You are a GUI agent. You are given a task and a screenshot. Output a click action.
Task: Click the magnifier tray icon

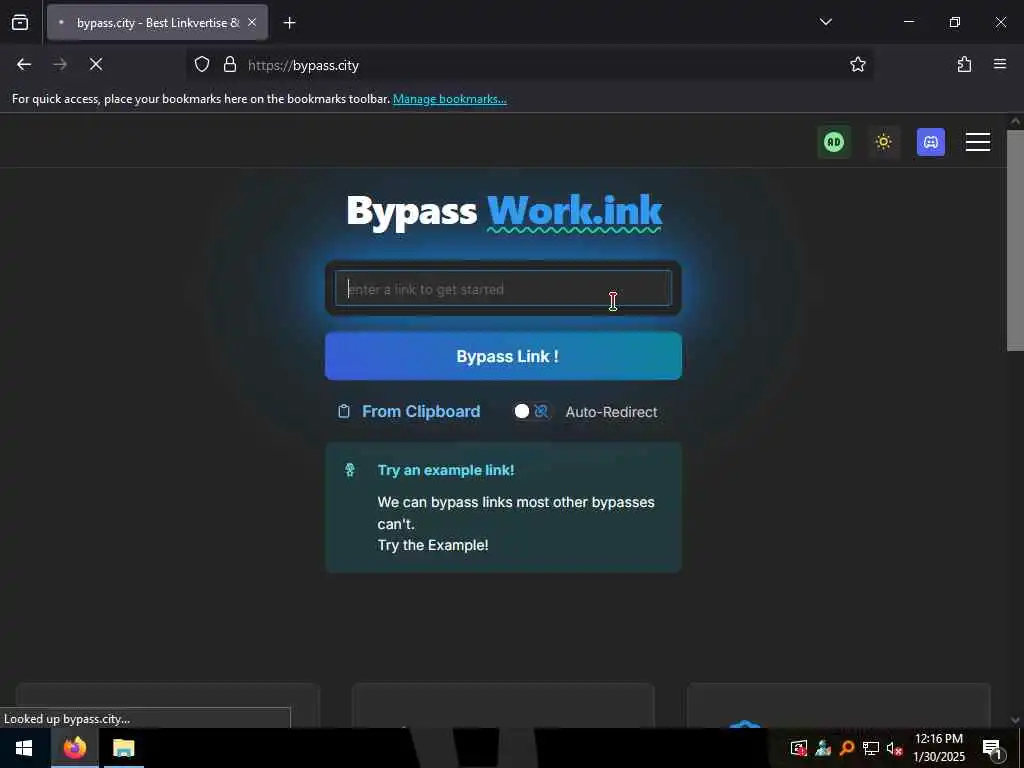click(x=847, y=748)
